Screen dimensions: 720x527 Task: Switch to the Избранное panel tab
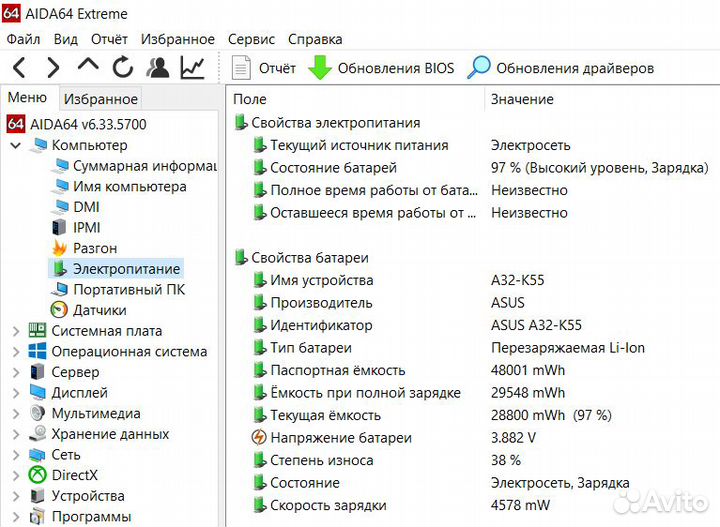click(x=101, y=99)
